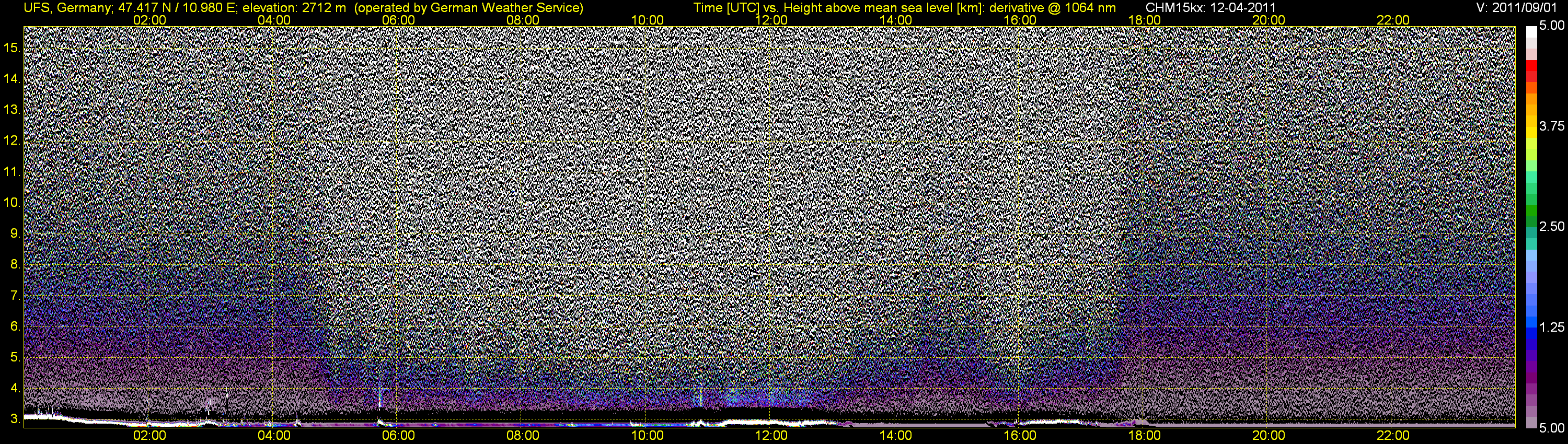Click the 18:00 label on the bottom time axis
Viewport: 1568px width, 444px height.
pos(1144,436)
